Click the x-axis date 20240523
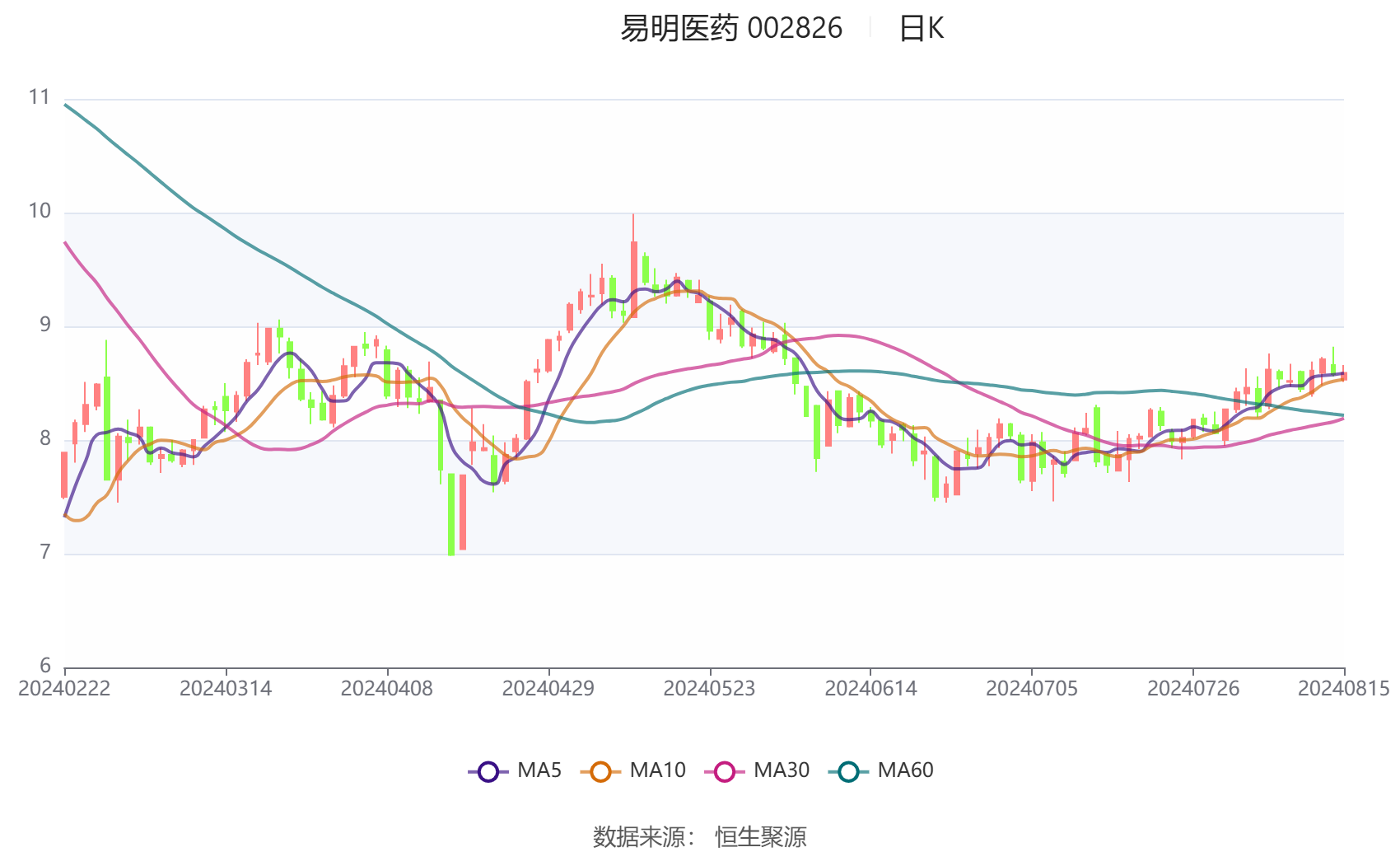The height and width of the screenshot is (852, 1400). 709,689
